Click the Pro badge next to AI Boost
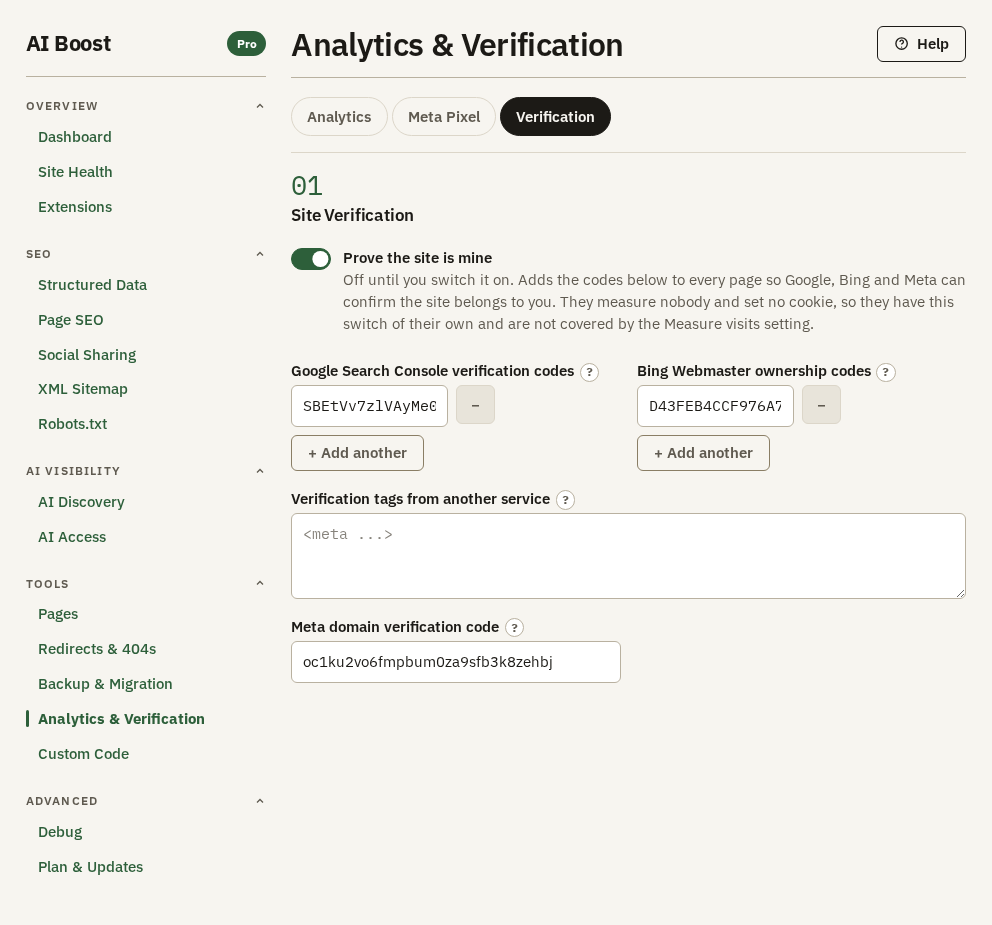Image resolution: width=992 pixels, height=925 pixels. click(x=247, y=44)
